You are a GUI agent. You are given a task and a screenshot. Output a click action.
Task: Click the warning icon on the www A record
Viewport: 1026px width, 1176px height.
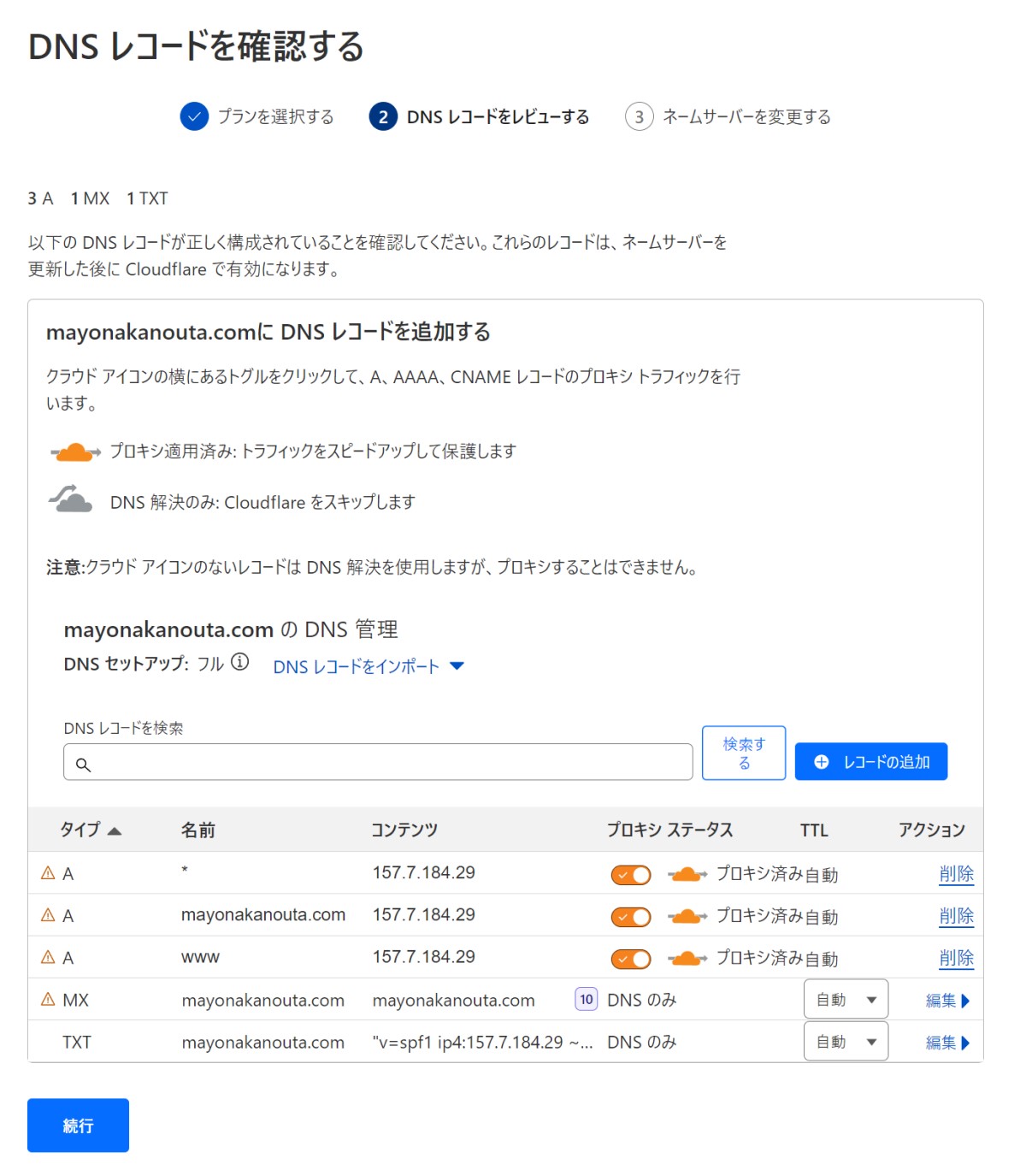pos(48,957)
